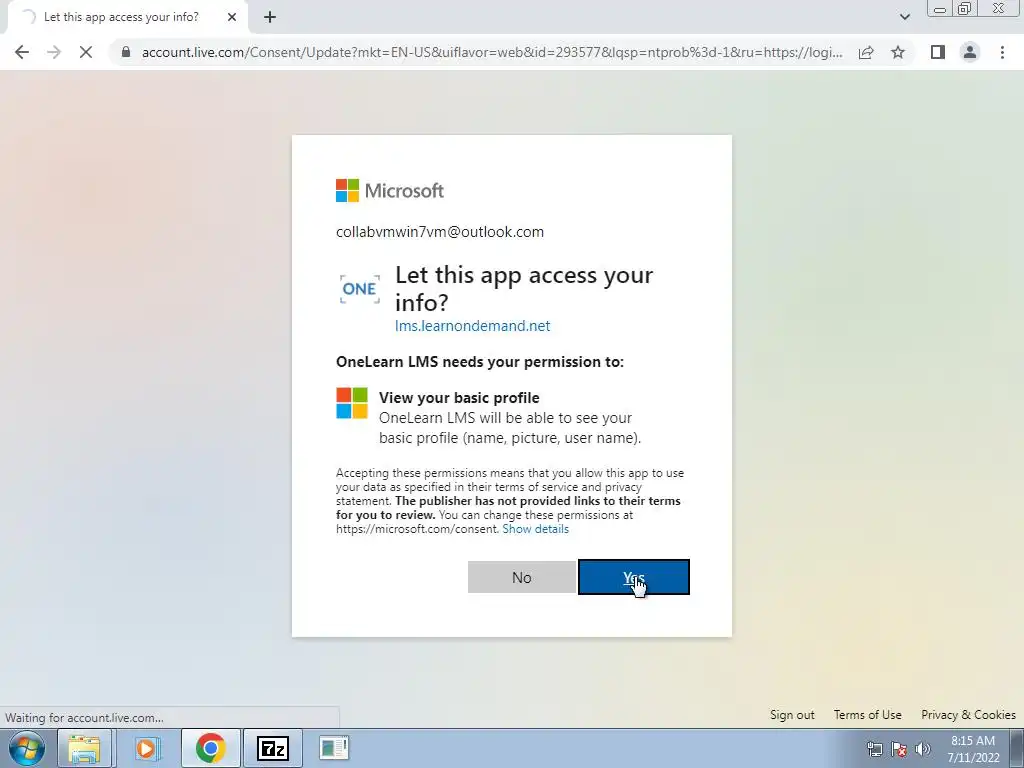This screenshot has height=768, width=1024.
Task: Open the Terms of Use link
Action: (x=867, y=714)
